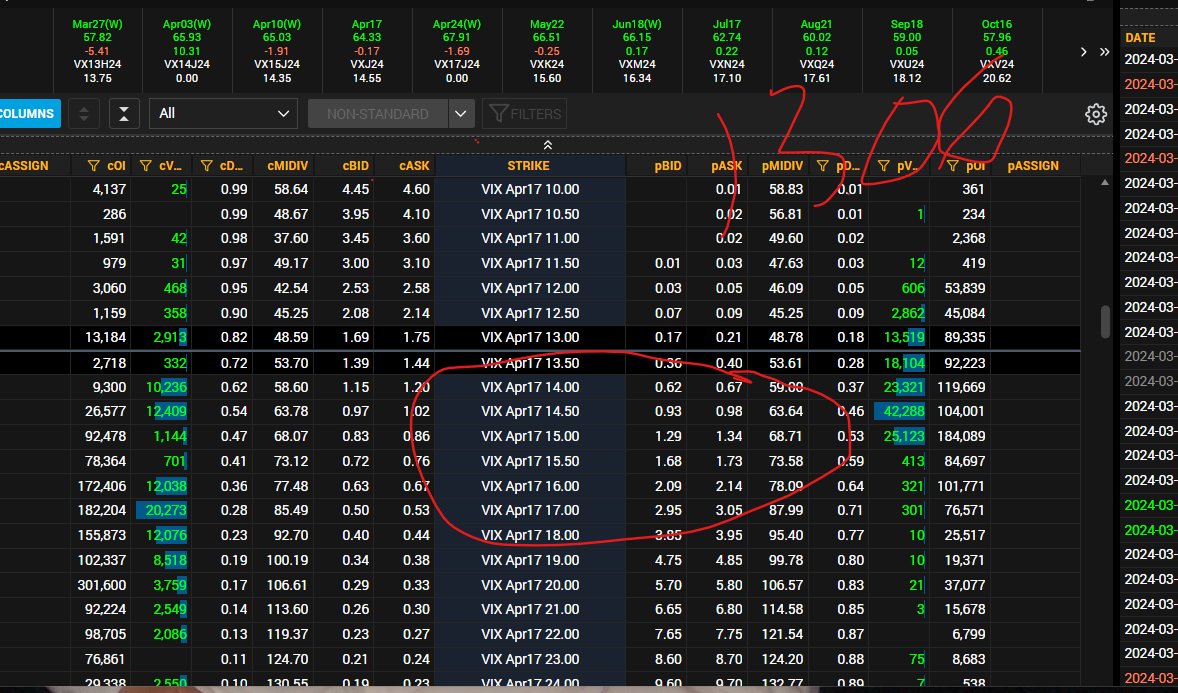Screen dimensions: 1178x693
Task: Select the Jun18(W) expiration tab
Action: (x=637, y=51)
